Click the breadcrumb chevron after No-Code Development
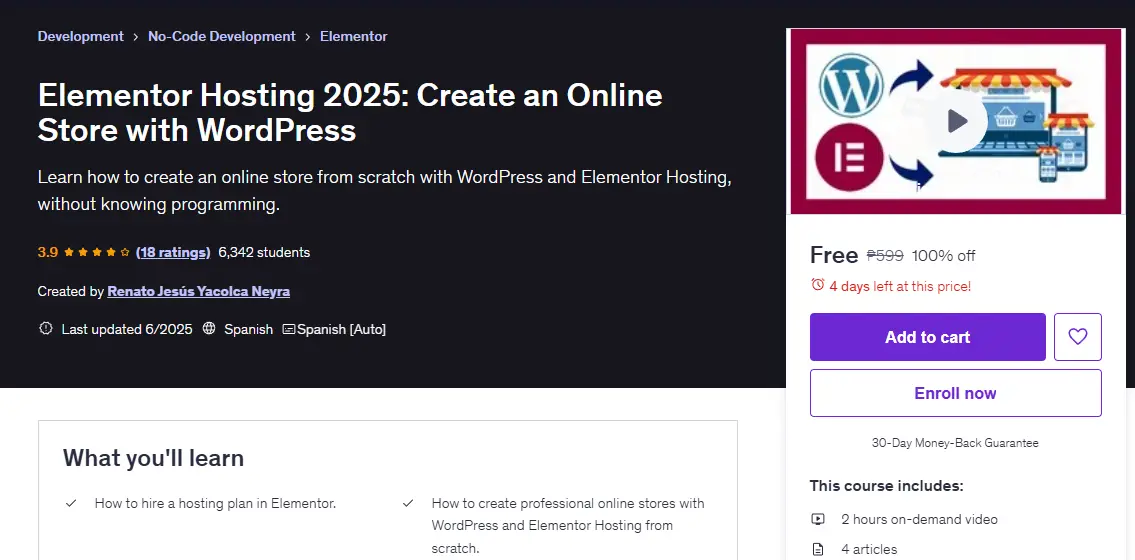This screenshot has height=560, width=1135. 308,36
